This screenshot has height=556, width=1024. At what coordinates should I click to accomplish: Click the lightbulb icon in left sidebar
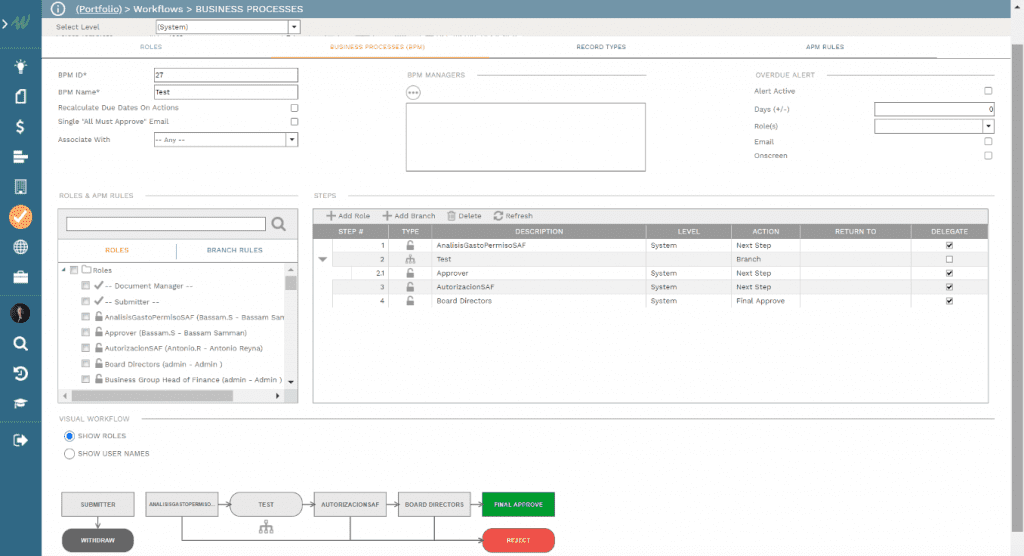click(x=20, y=67)
